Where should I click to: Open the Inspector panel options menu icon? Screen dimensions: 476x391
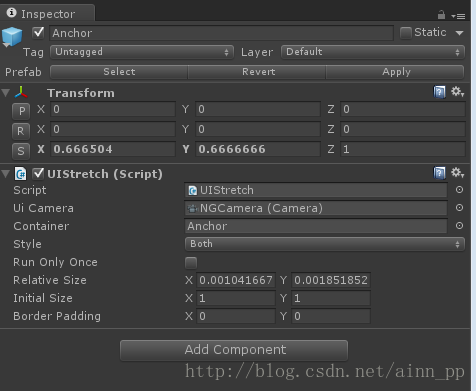[458, 16]
